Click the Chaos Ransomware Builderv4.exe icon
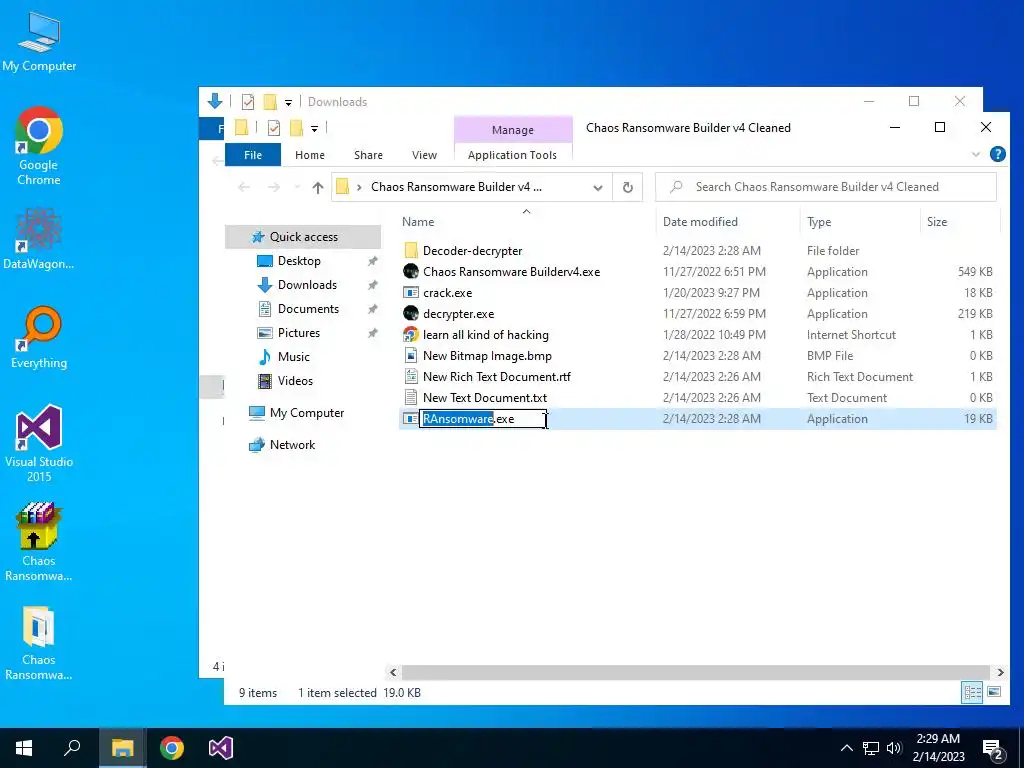The width and height of the screenshot is (1024, 768). (x=411, y=272)
